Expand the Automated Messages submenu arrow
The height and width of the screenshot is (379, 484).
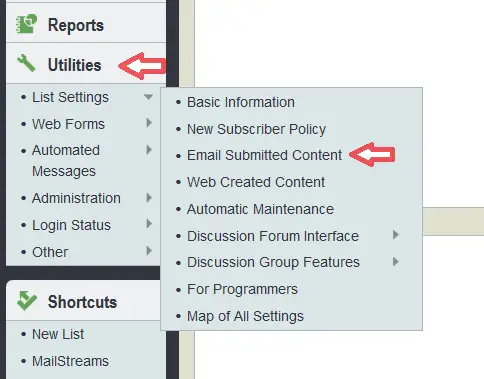[x=149, y=150]
